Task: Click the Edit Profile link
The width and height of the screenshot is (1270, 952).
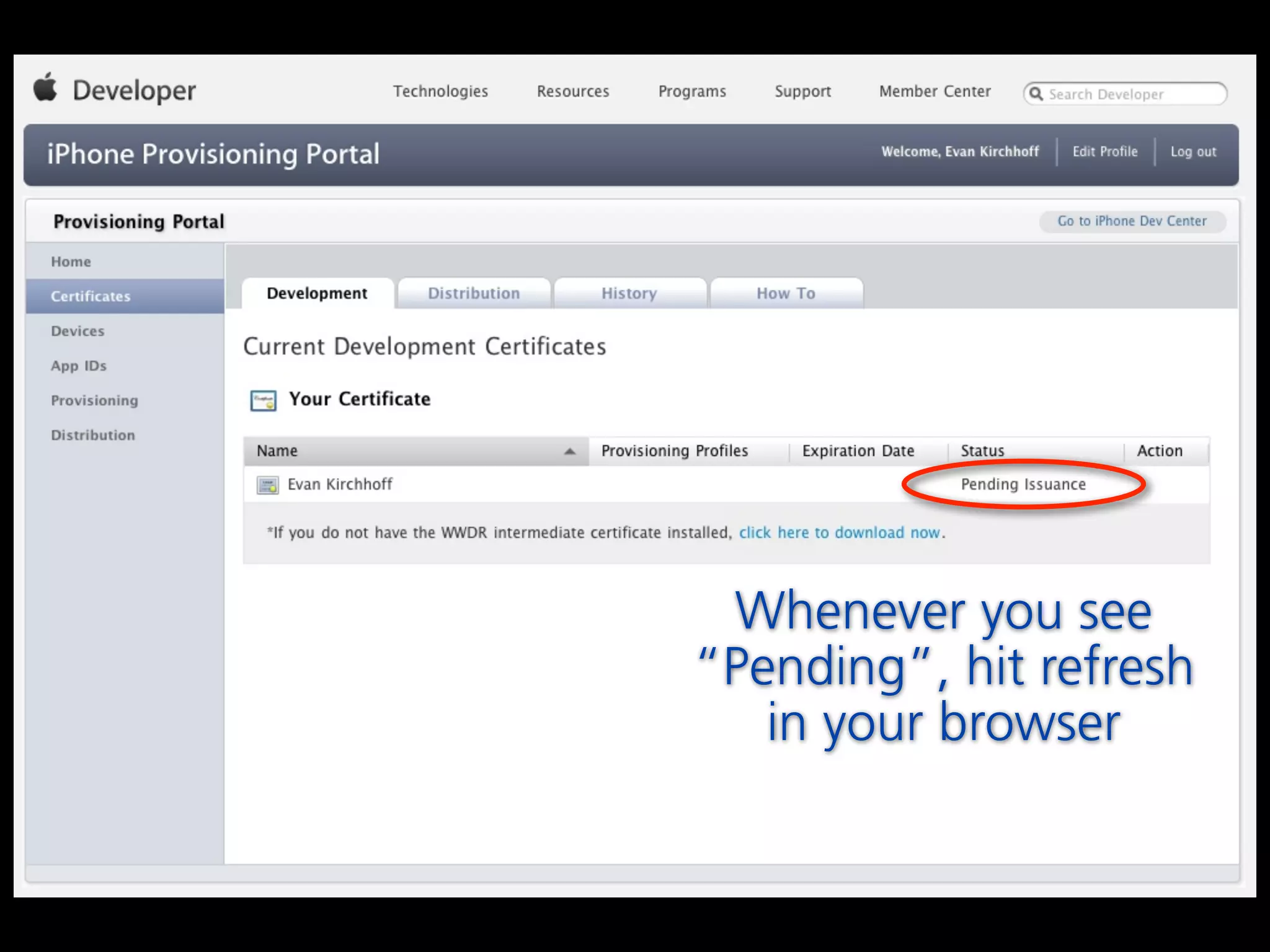Action: point(1105,152)
